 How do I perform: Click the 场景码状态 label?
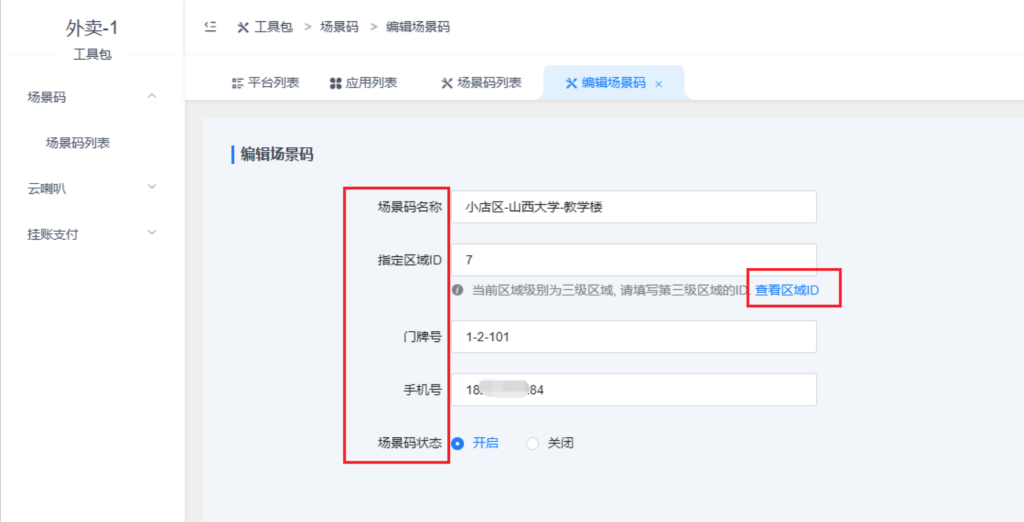409,443
